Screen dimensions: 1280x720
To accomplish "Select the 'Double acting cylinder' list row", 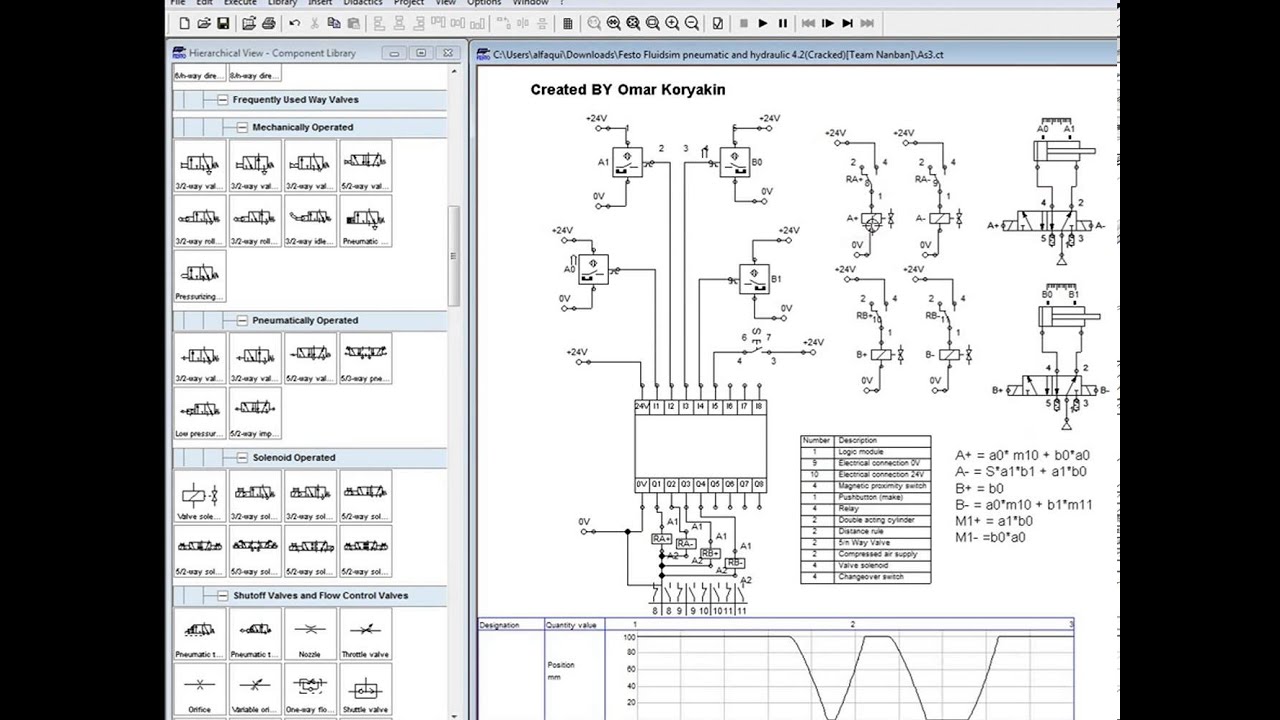I will coord(866,520).
